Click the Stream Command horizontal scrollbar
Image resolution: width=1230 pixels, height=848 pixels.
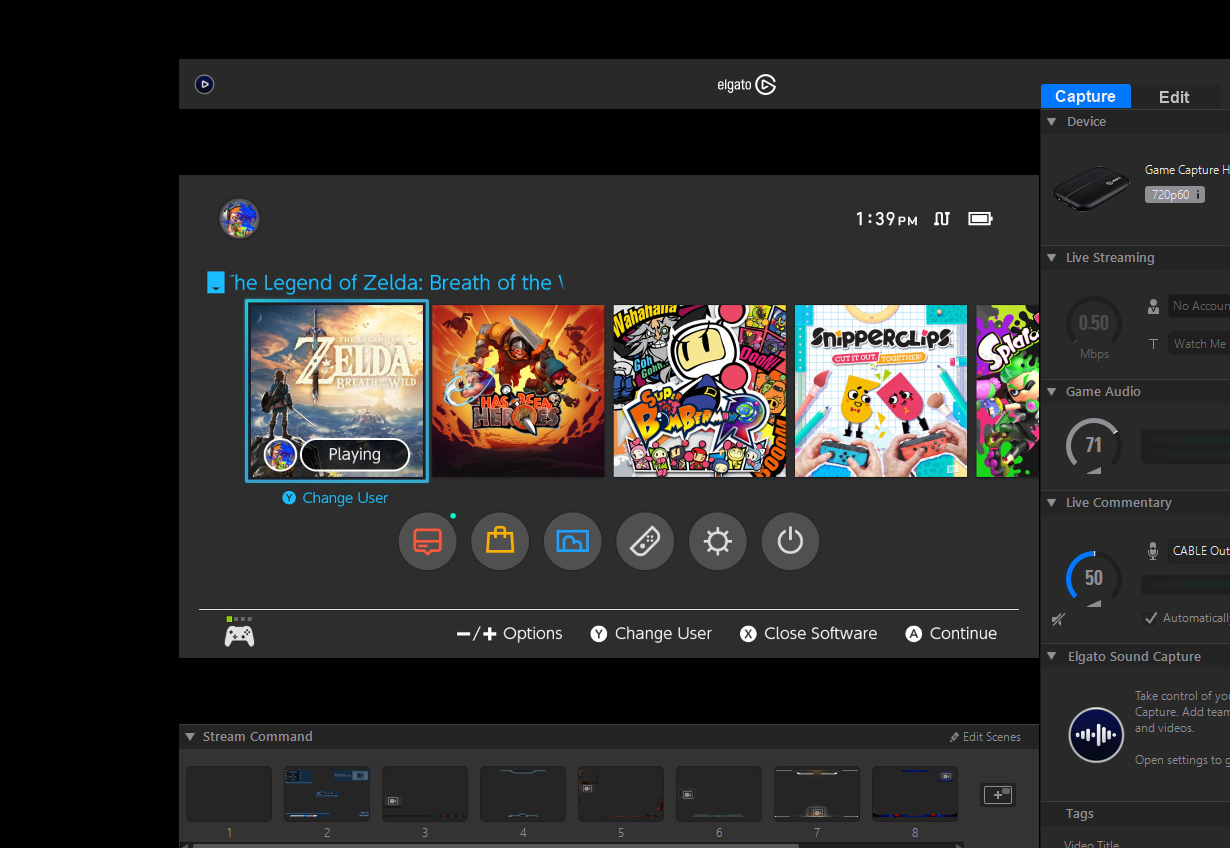click(x=496, y=845)
